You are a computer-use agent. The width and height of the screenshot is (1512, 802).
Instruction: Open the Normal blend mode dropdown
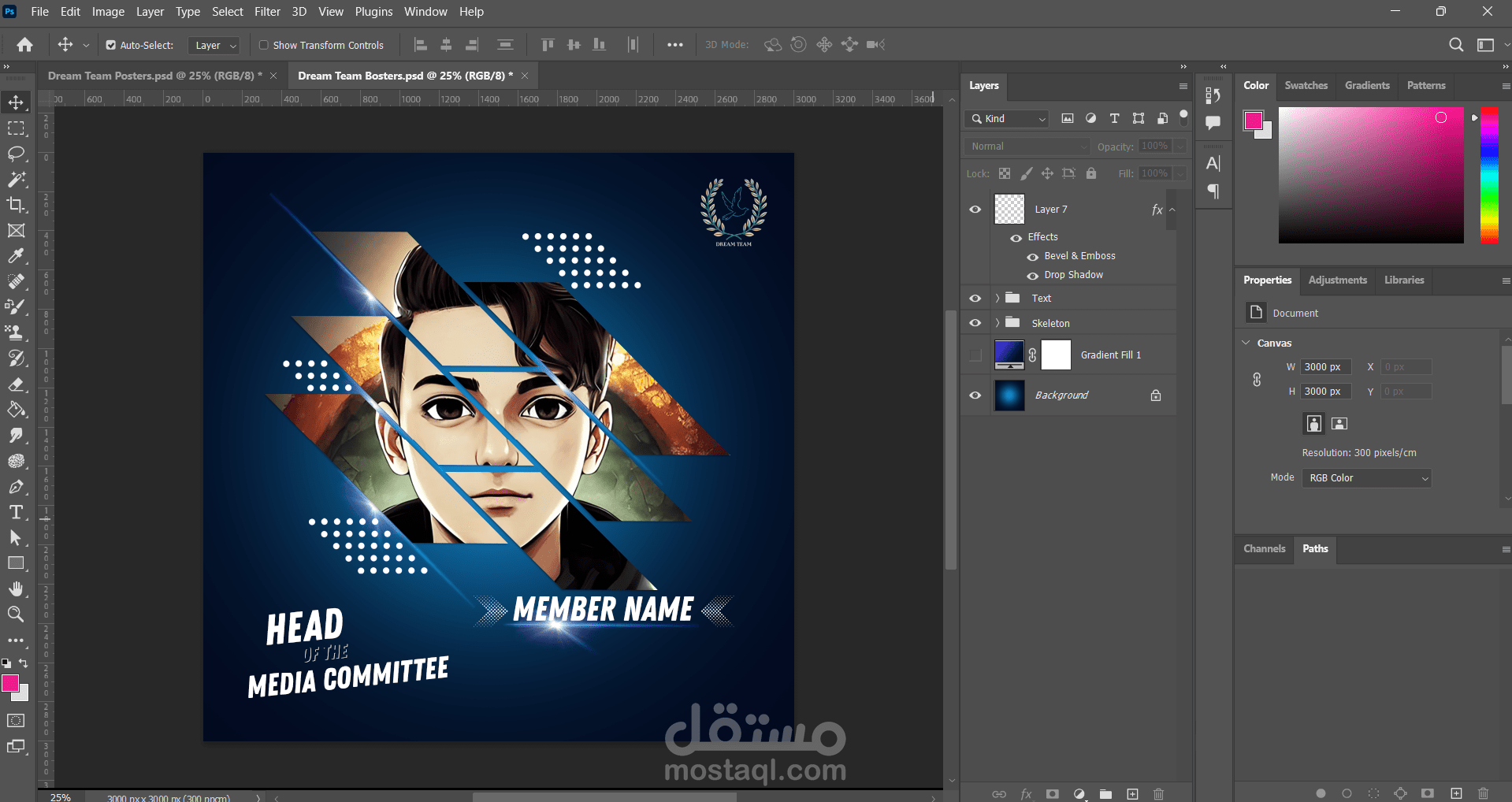coord(1027,147)
